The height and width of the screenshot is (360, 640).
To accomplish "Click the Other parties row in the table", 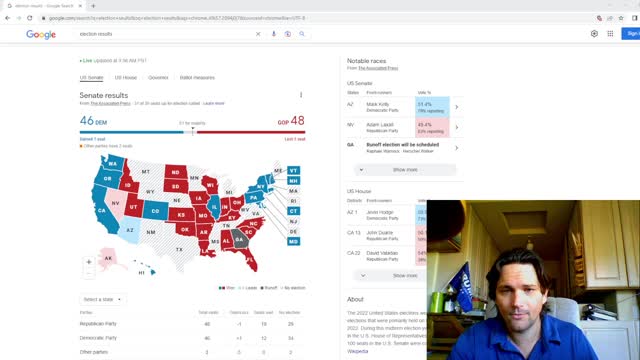I will click(192, 352).
